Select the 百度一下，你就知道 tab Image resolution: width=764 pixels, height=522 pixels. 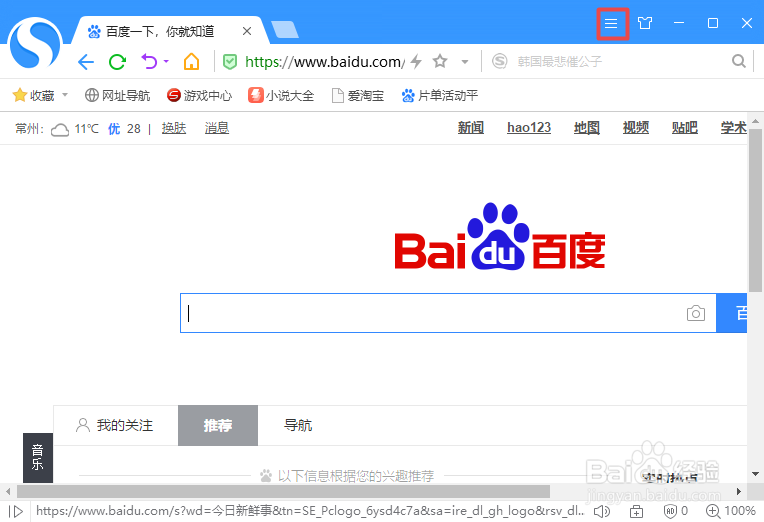coord(161,32)
